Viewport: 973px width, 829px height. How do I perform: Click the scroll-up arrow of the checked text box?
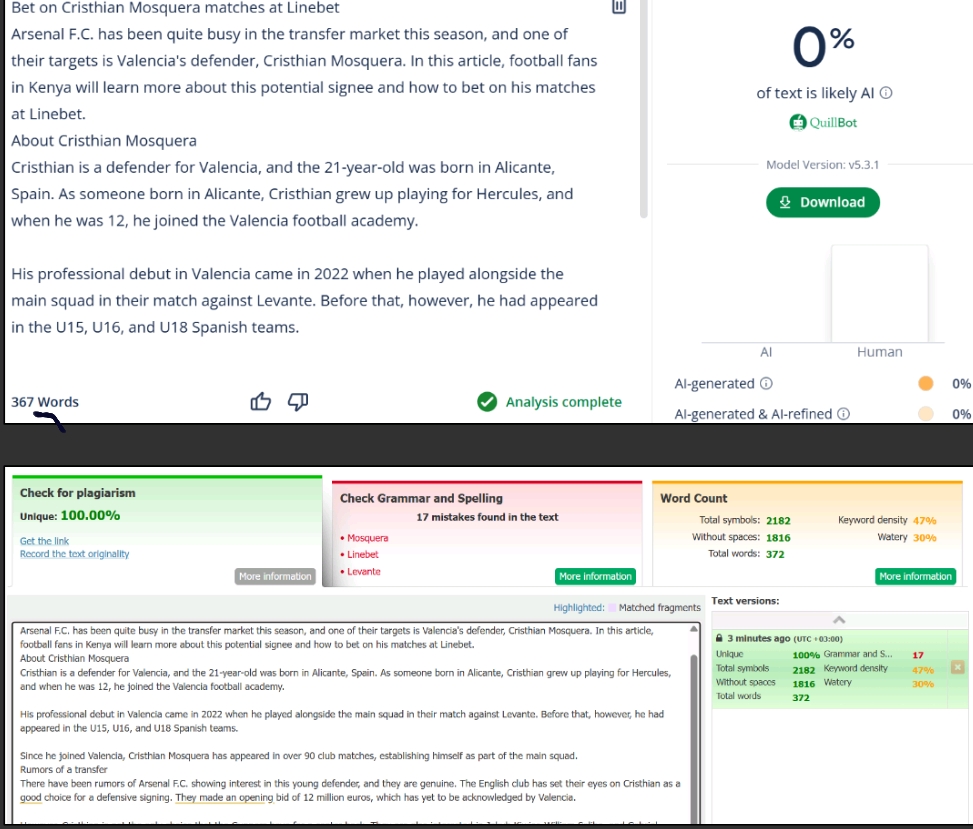coord(694,629)
